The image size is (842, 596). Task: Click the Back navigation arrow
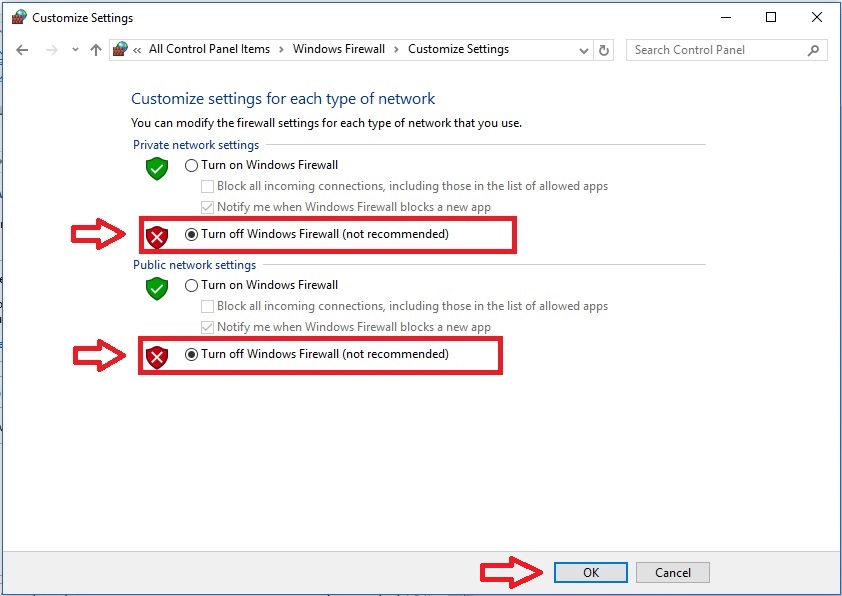pyautogui.click(x=22, y=50)
